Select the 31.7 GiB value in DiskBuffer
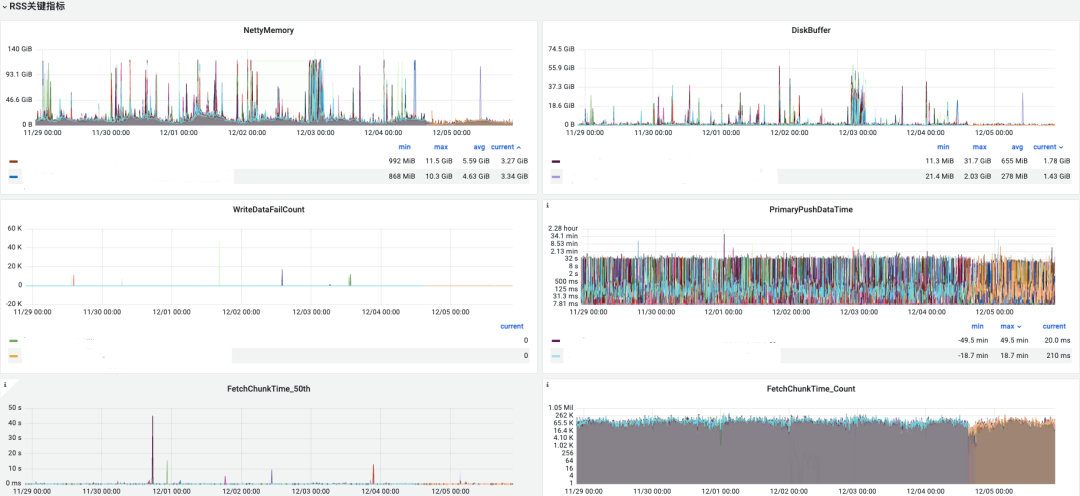1080x496 pixels. click(x=978, y=161)
